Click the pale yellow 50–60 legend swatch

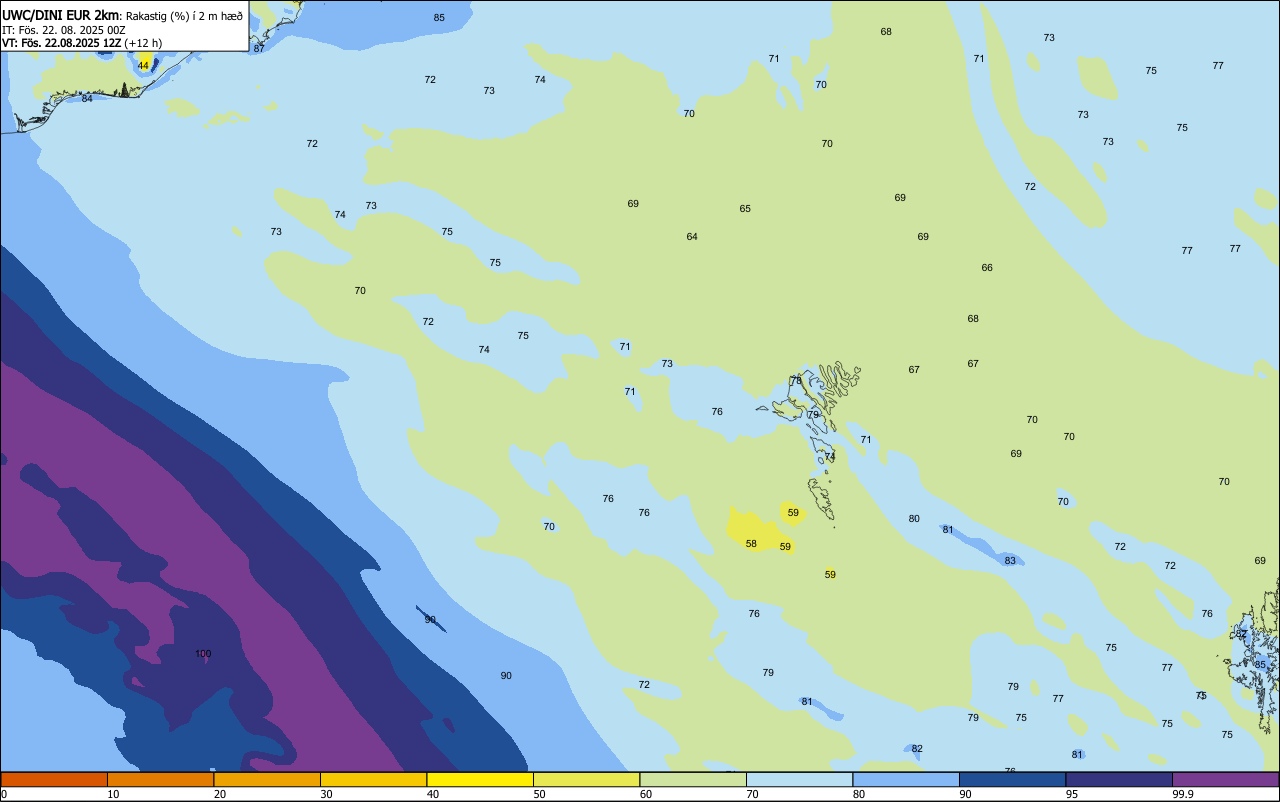click(x=586, y=779)
